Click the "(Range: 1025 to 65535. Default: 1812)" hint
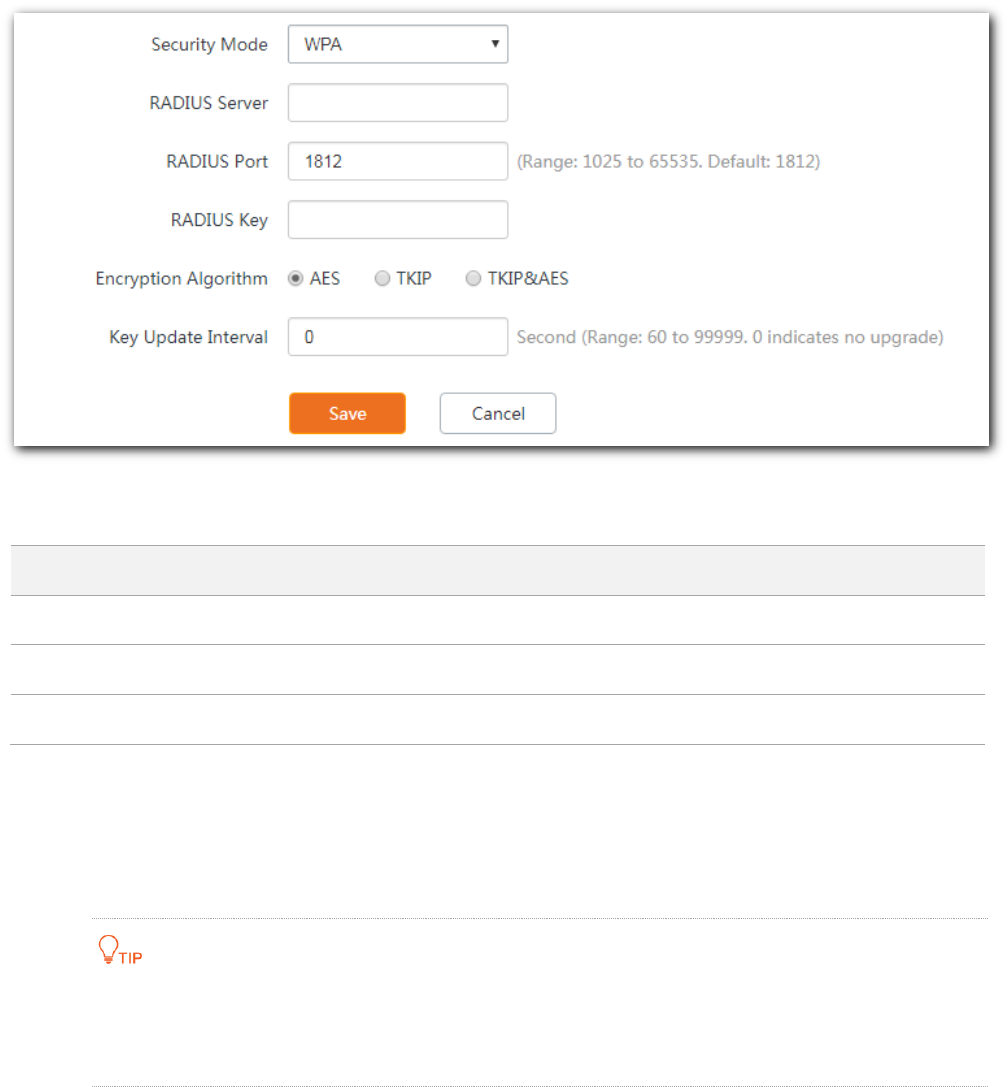This screenshot has height=1087, width=1008. point(668,162)
